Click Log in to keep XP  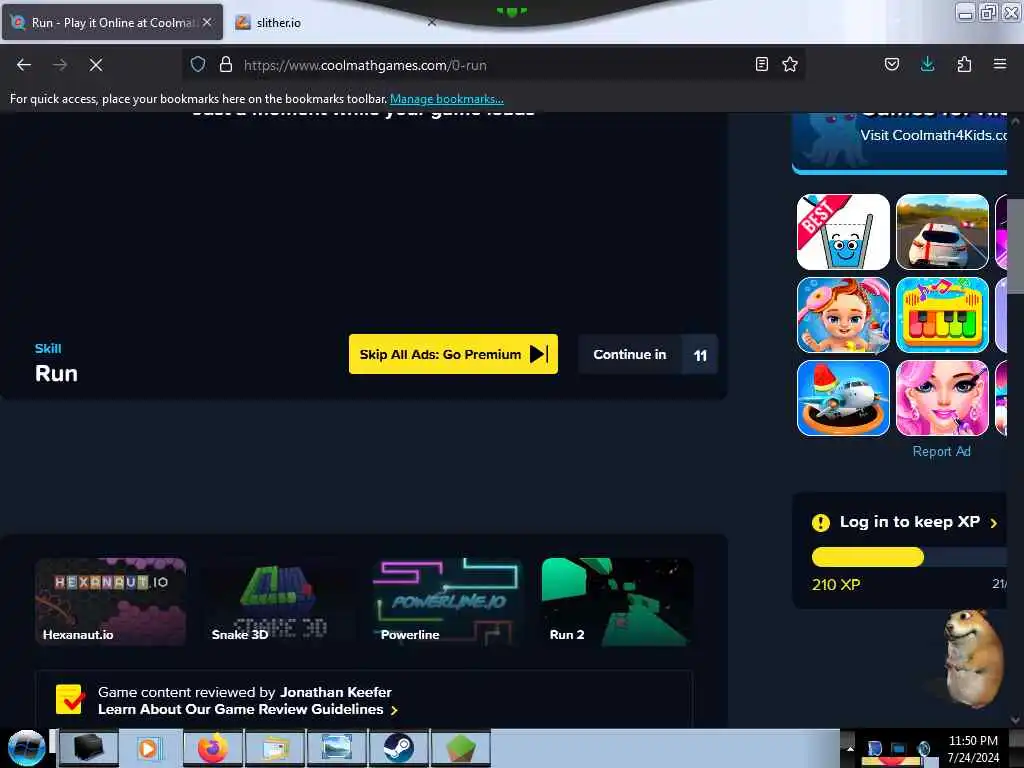point(910,522)
